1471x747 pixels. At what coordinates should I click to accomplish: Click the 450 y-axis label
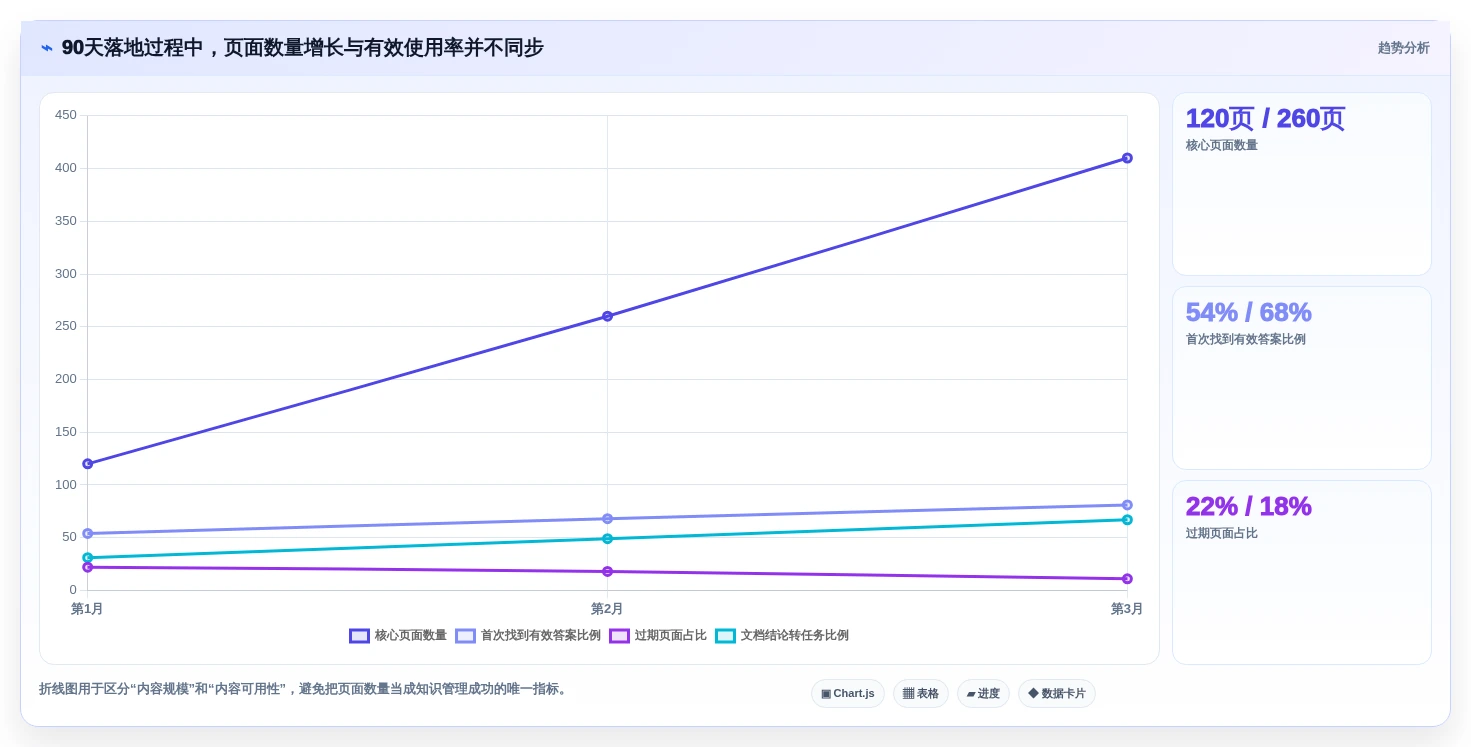point(66,115)
